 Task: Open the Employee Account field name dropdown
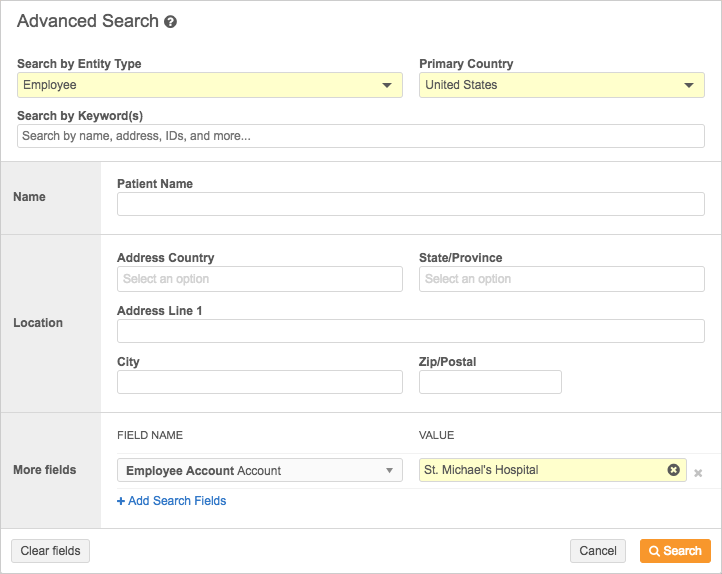tap(259, 470)
